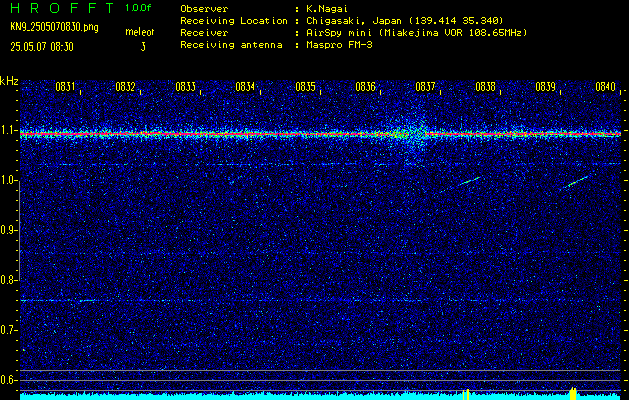Viewport: 629px width, 400px height.
Task: Click the Observer field label
Action: (x=204, y=8)
